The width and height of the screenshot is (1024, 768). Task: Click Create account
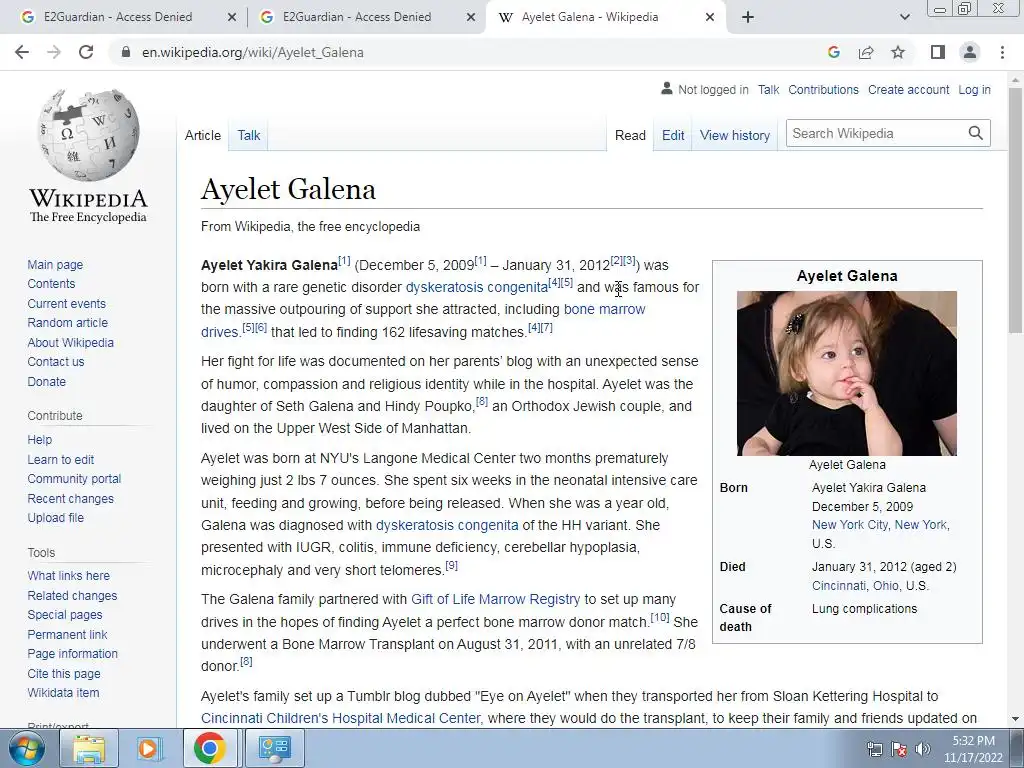pyautogui.click(x=908, y=89)
